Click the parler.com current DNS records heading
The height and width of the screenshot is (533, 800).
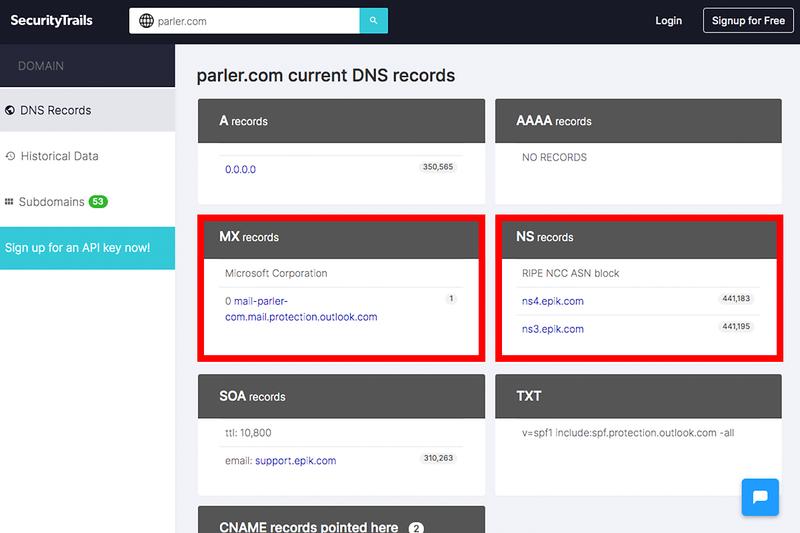click(x=326, y=75)
